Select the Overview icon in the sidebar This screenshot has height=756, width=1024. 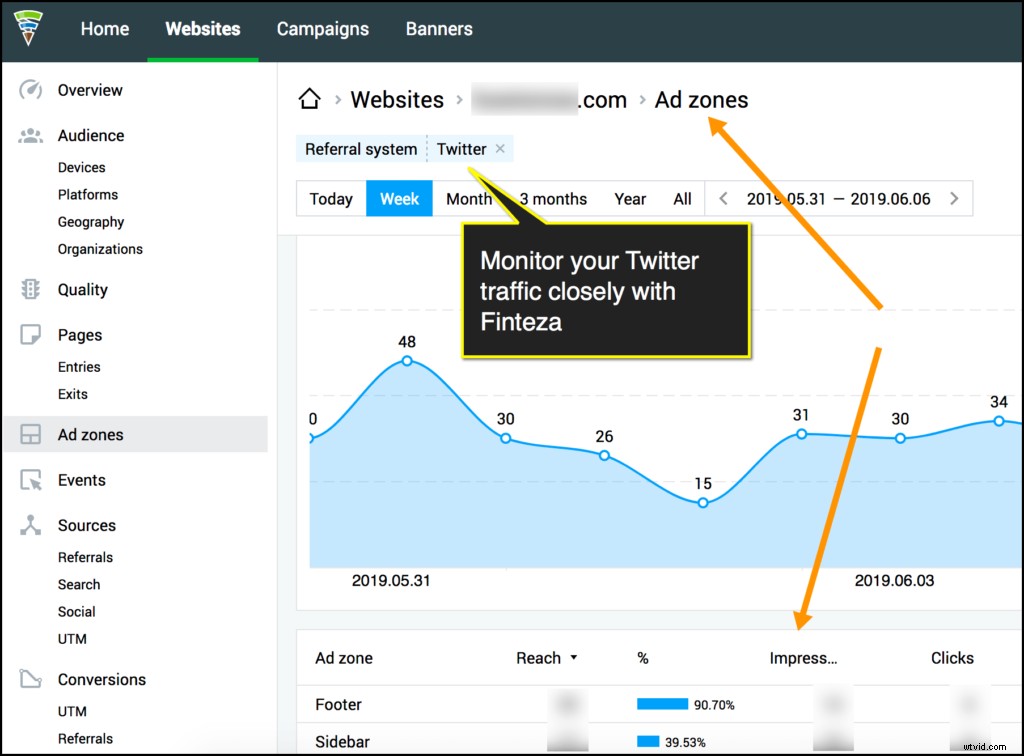tap(30, 90)
